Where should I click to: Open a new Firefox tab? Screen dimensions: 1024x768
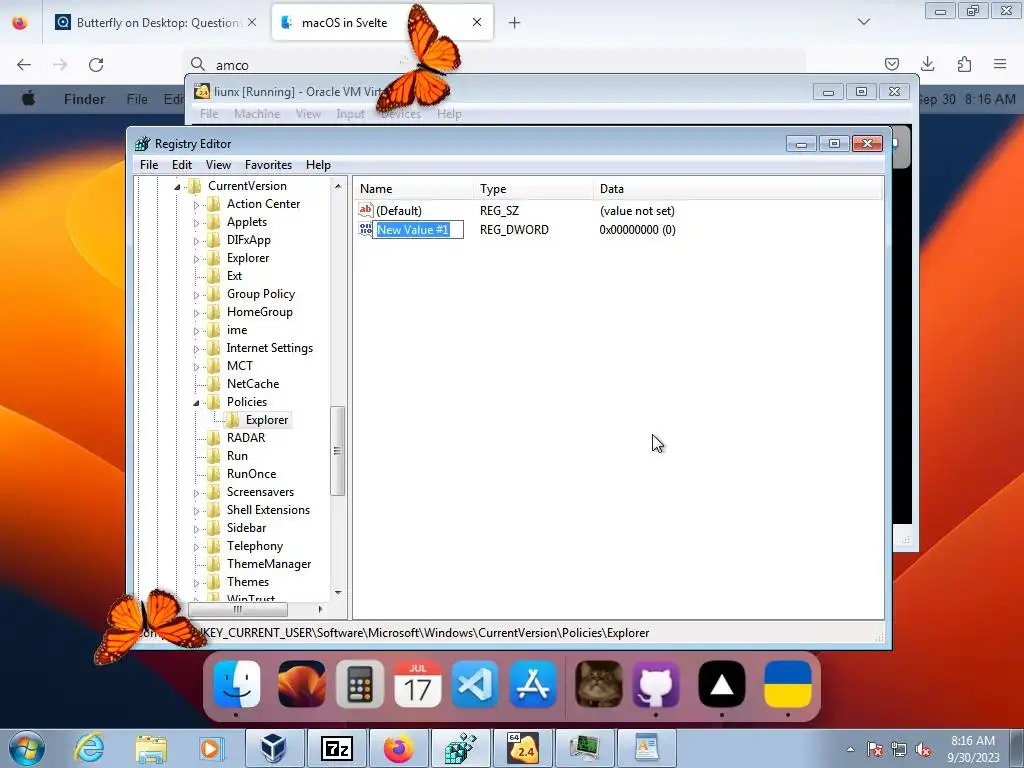tap(515, 23)
